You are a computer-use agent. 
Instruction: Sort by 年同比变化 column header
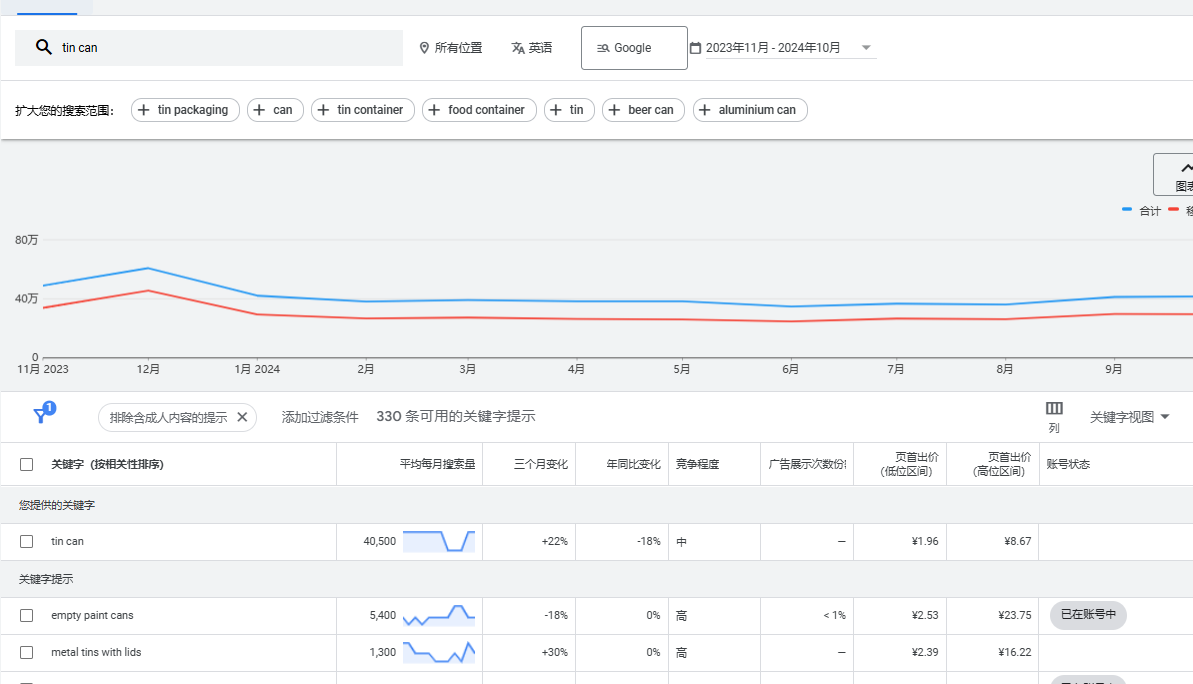click(634, 464)
